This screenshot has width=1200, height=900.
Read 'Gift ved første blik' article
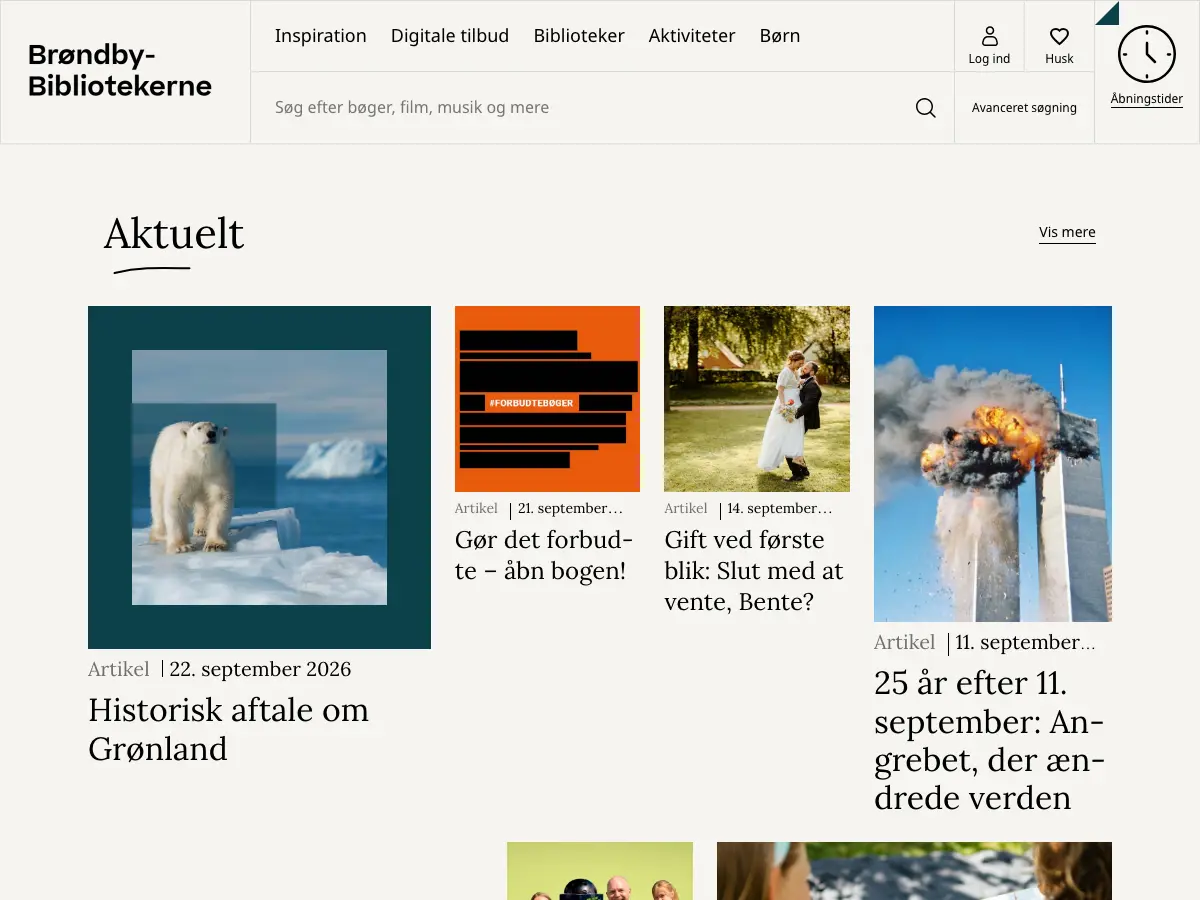pos(754,571)
